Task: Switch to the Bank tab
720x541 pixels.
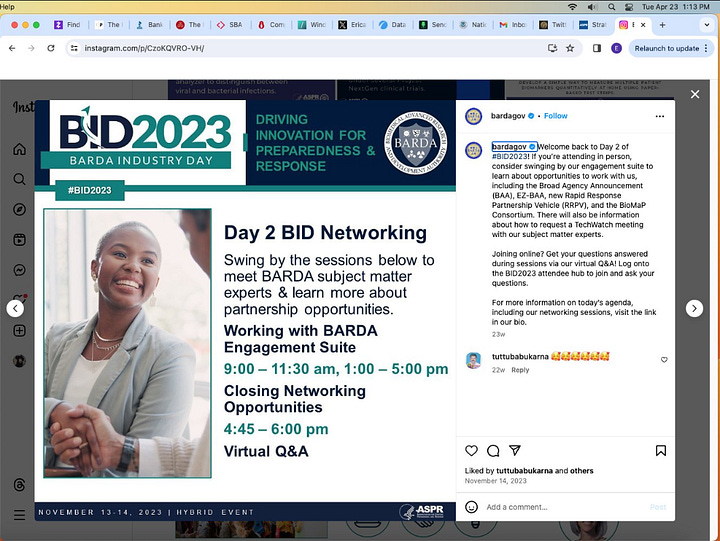Action: point(150,25)
